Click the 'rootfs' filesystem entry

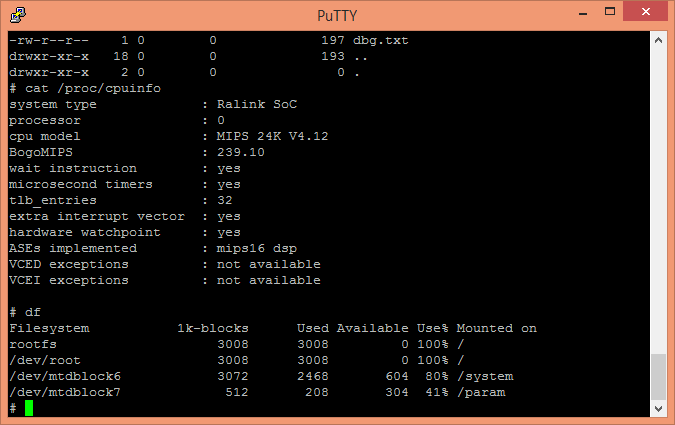[x=33, y=344]
